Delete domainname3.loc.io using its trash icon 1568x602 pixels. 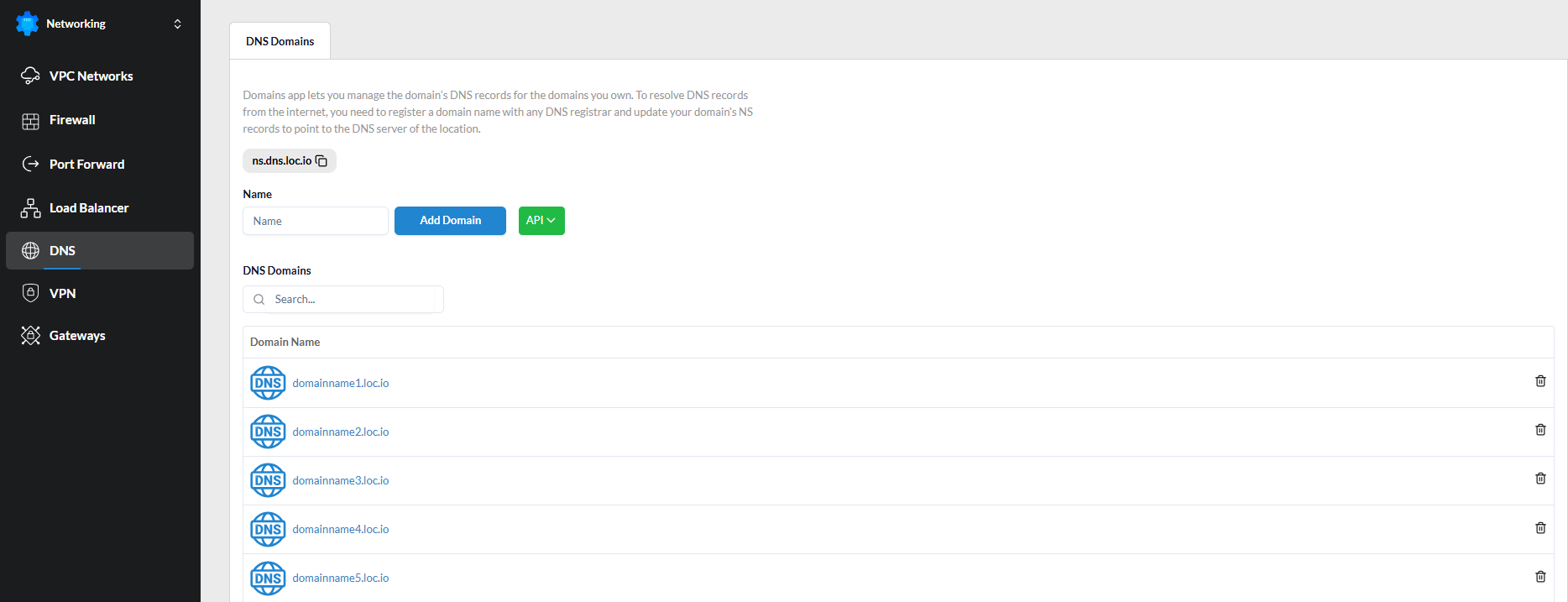click(x=1540, y=479)
